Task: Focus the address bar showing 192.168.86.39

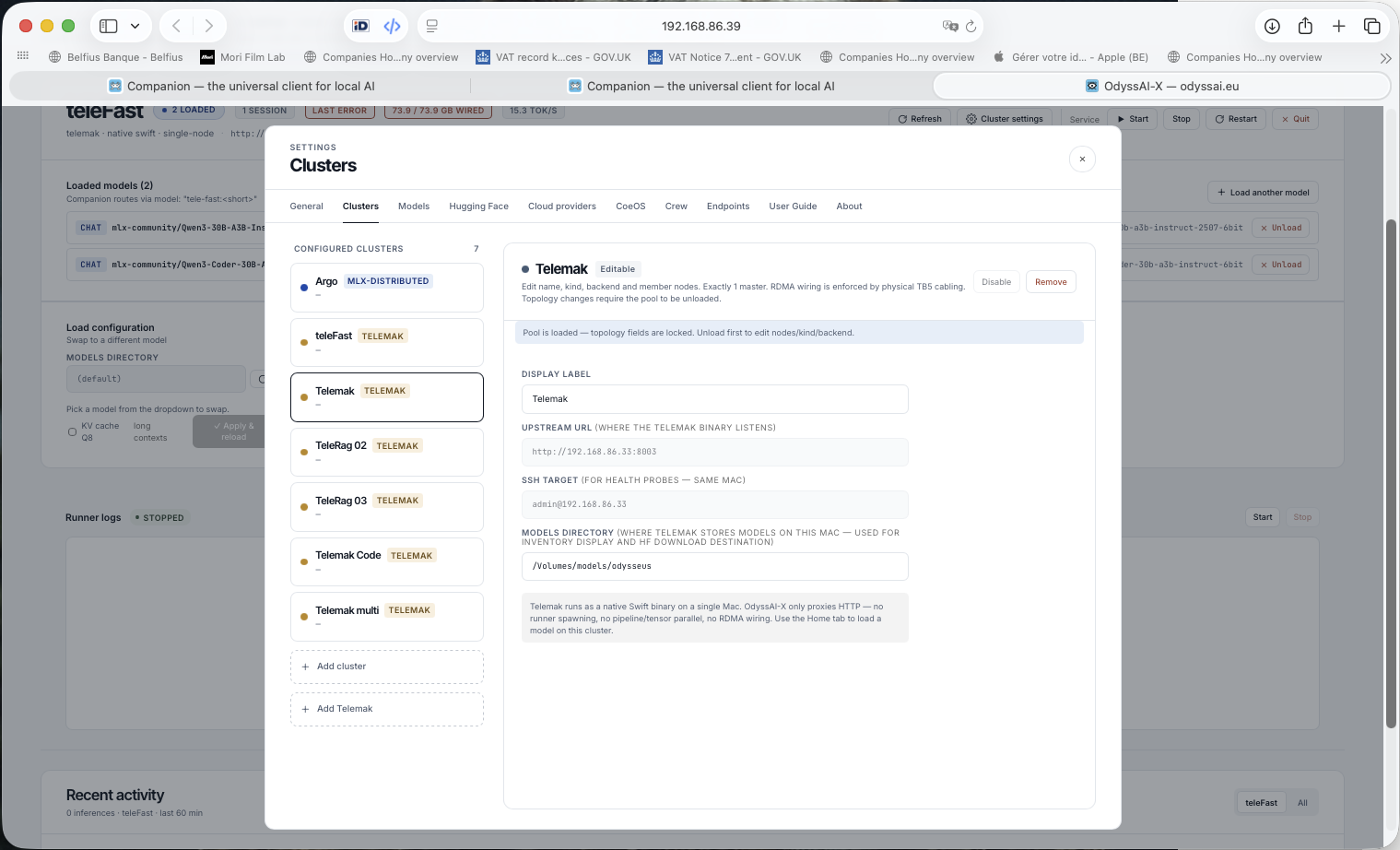Action: pyautogui.click(x=700, y=26)
